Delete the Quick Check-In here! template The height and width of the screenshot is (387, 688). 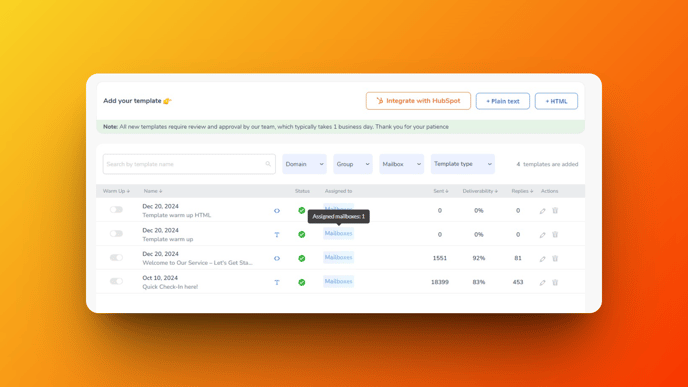point(555,283)
